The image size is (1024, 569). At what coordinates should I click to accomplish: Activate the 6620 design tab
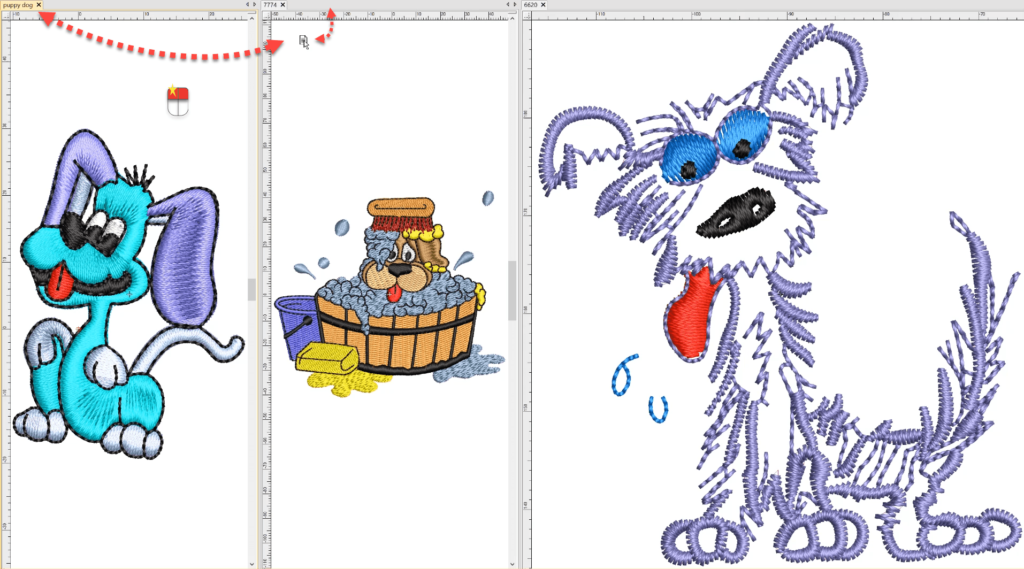(x=530, y=5)
